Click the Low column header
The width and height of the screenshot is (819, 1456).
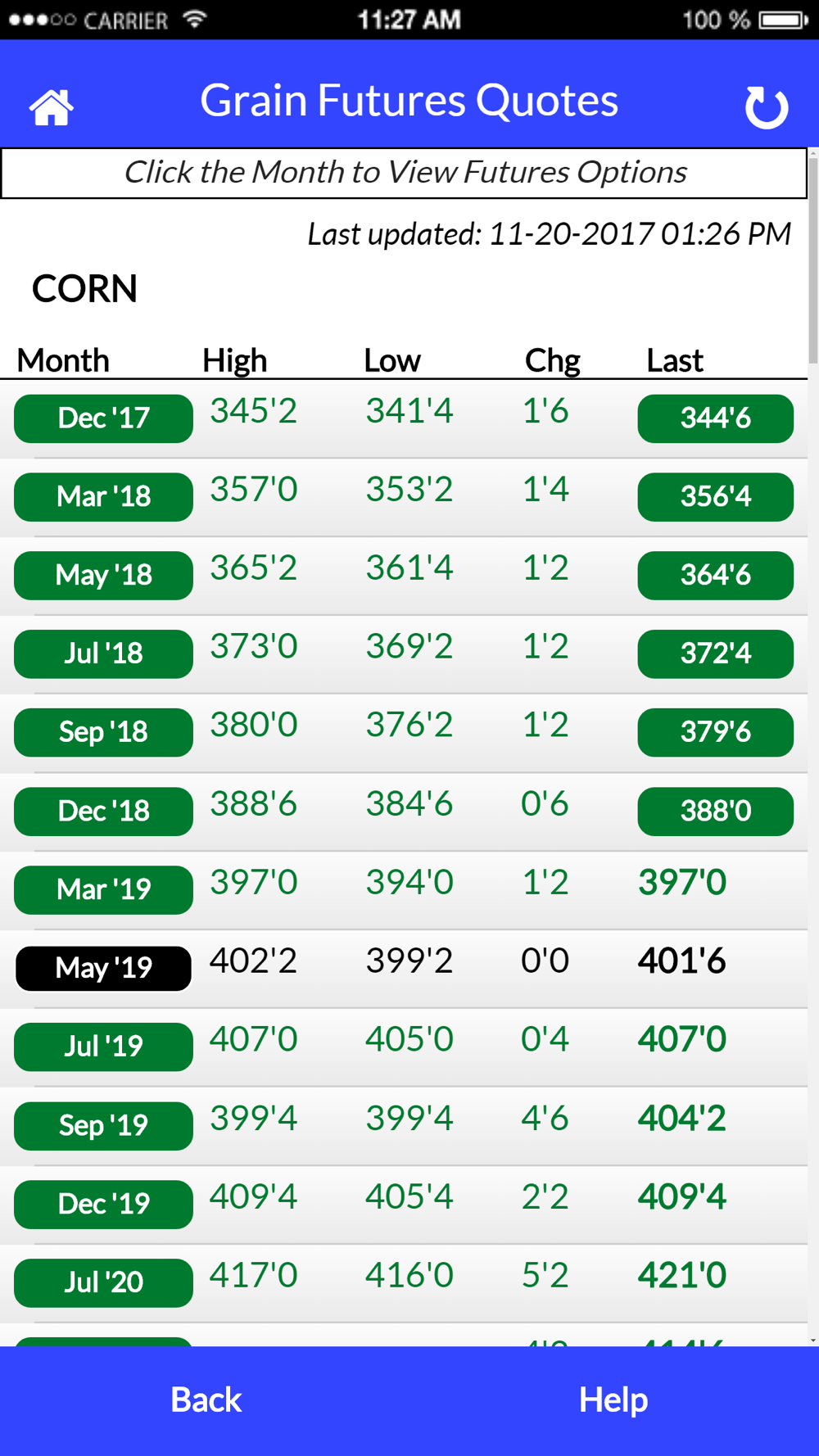pos(392,360)
